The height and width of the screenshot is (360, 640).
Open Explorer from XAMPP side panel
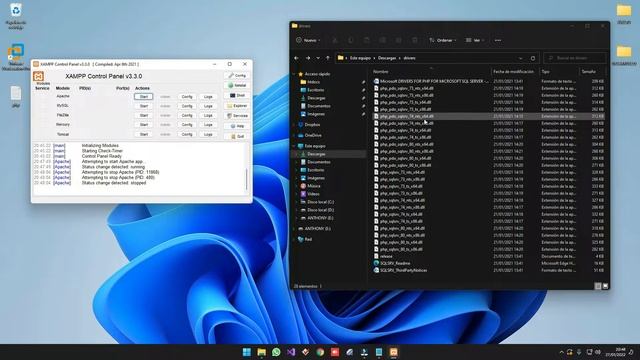tap(237, 105)
